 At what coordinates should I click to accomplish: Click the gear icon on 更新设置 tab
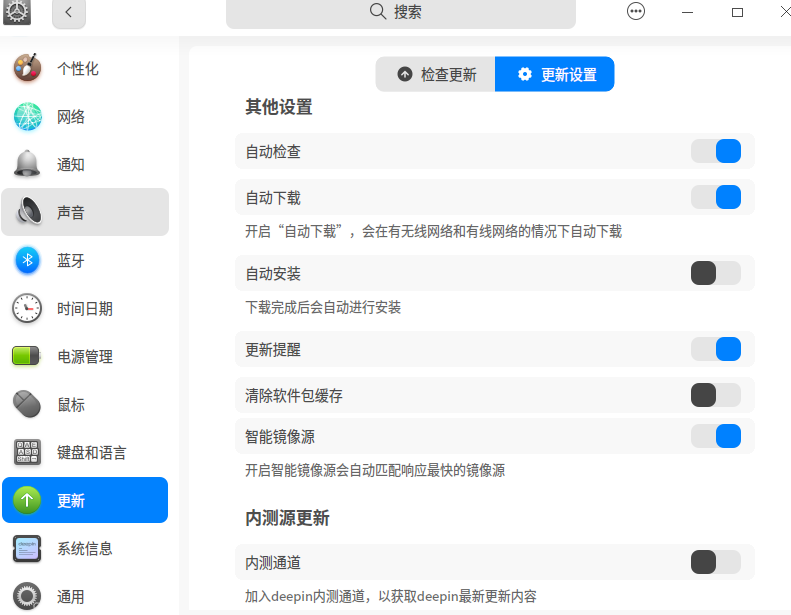pyautogui.click(x=525, y=74)
